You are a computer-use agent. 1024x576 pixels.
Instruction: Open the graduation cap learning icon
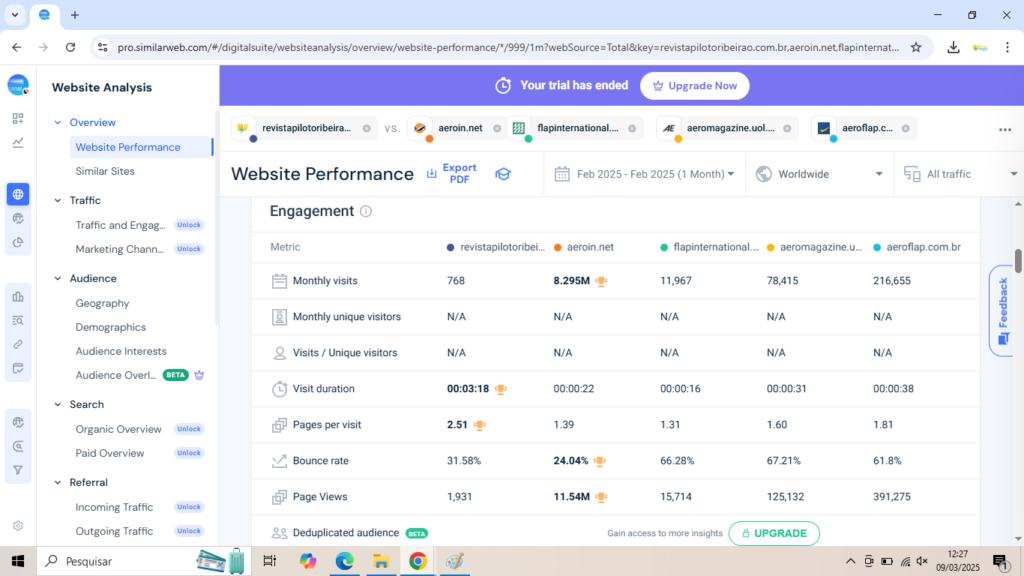[x=503, y=174]
